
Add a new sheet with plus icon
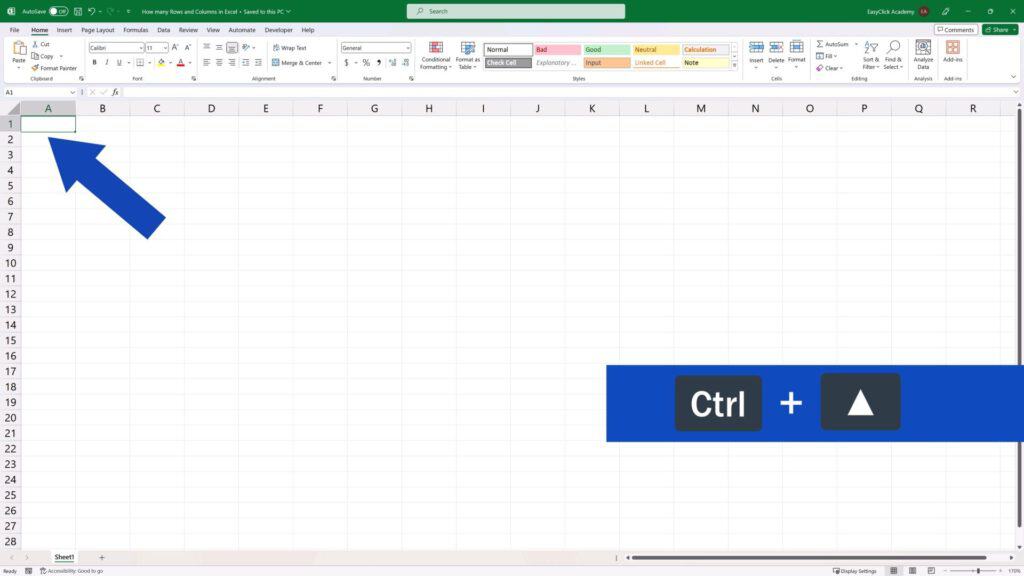pos(102,557)
